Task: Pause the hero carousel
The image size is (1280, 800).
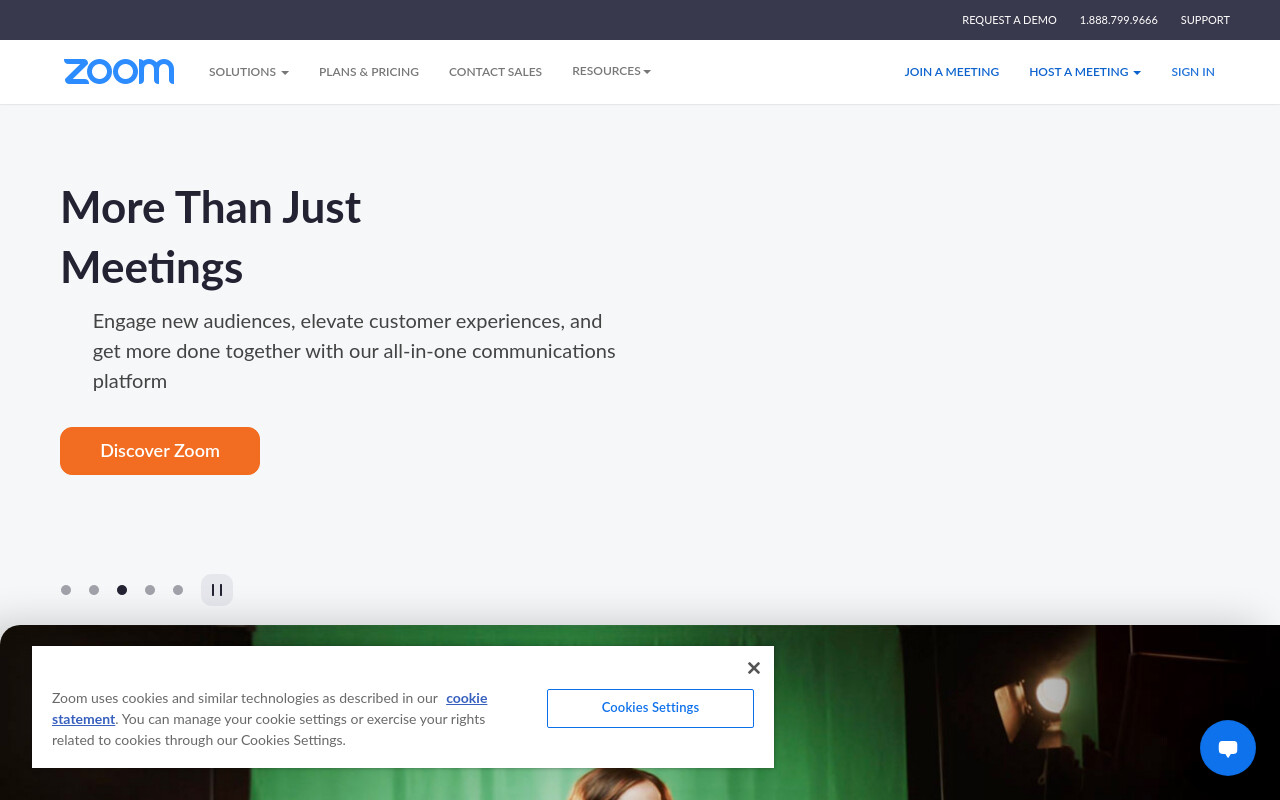Action: point(217,590)
